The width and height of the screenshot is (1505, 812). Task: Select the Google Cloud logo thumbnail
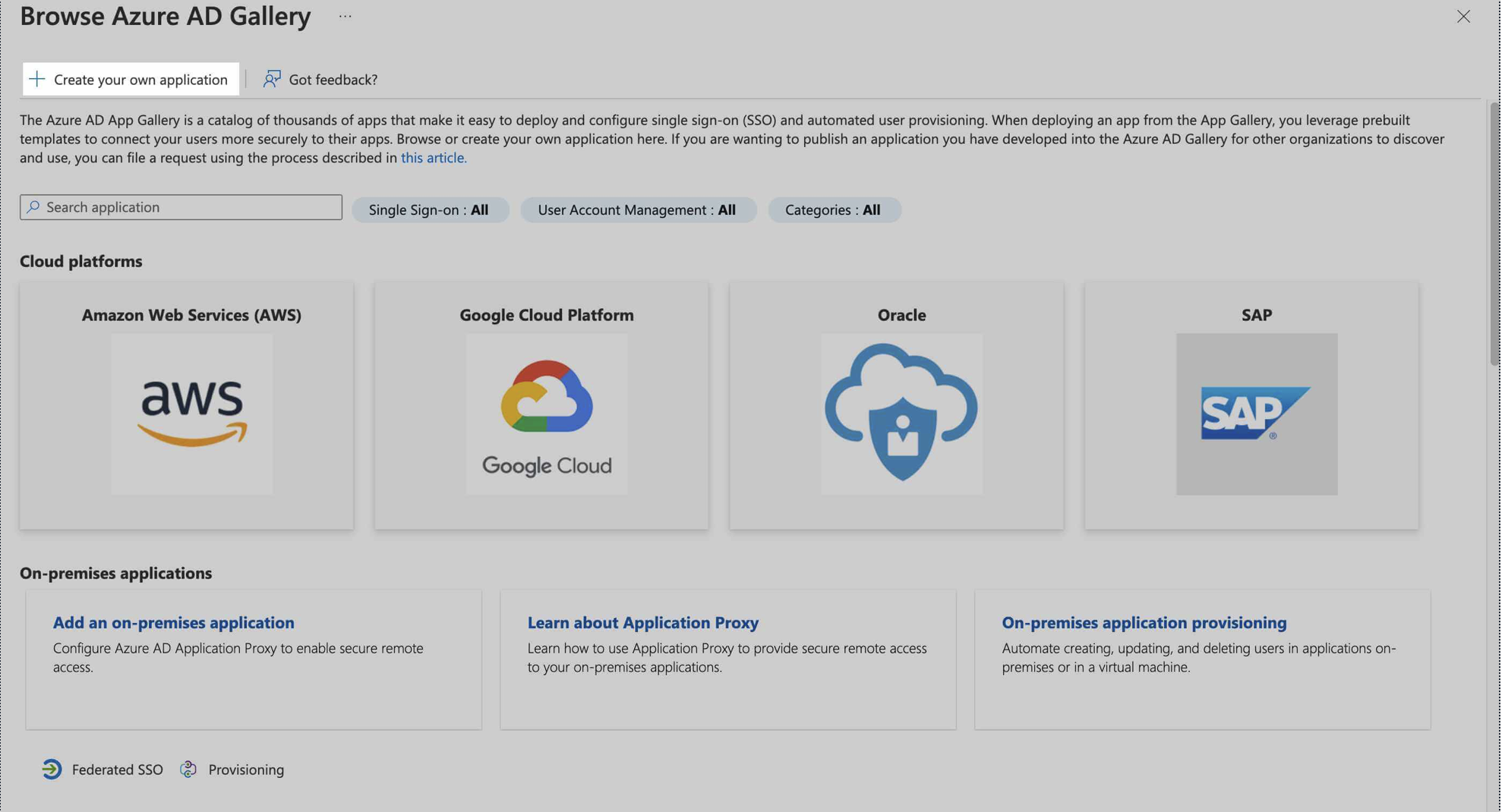coord(547,414)
